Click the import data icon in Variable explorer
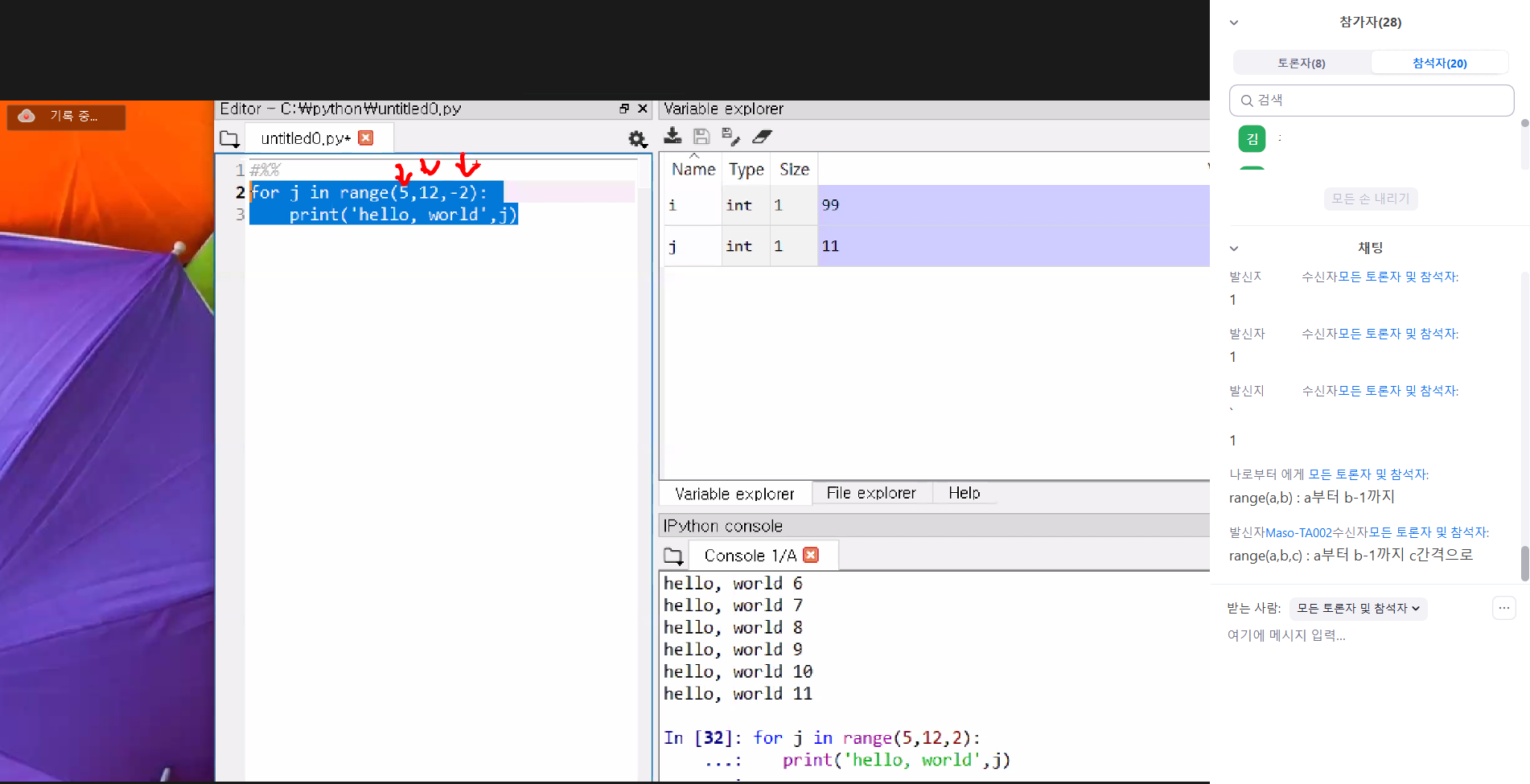The height and width of the screenshot is (784, 1530). [x=672, y=137]
